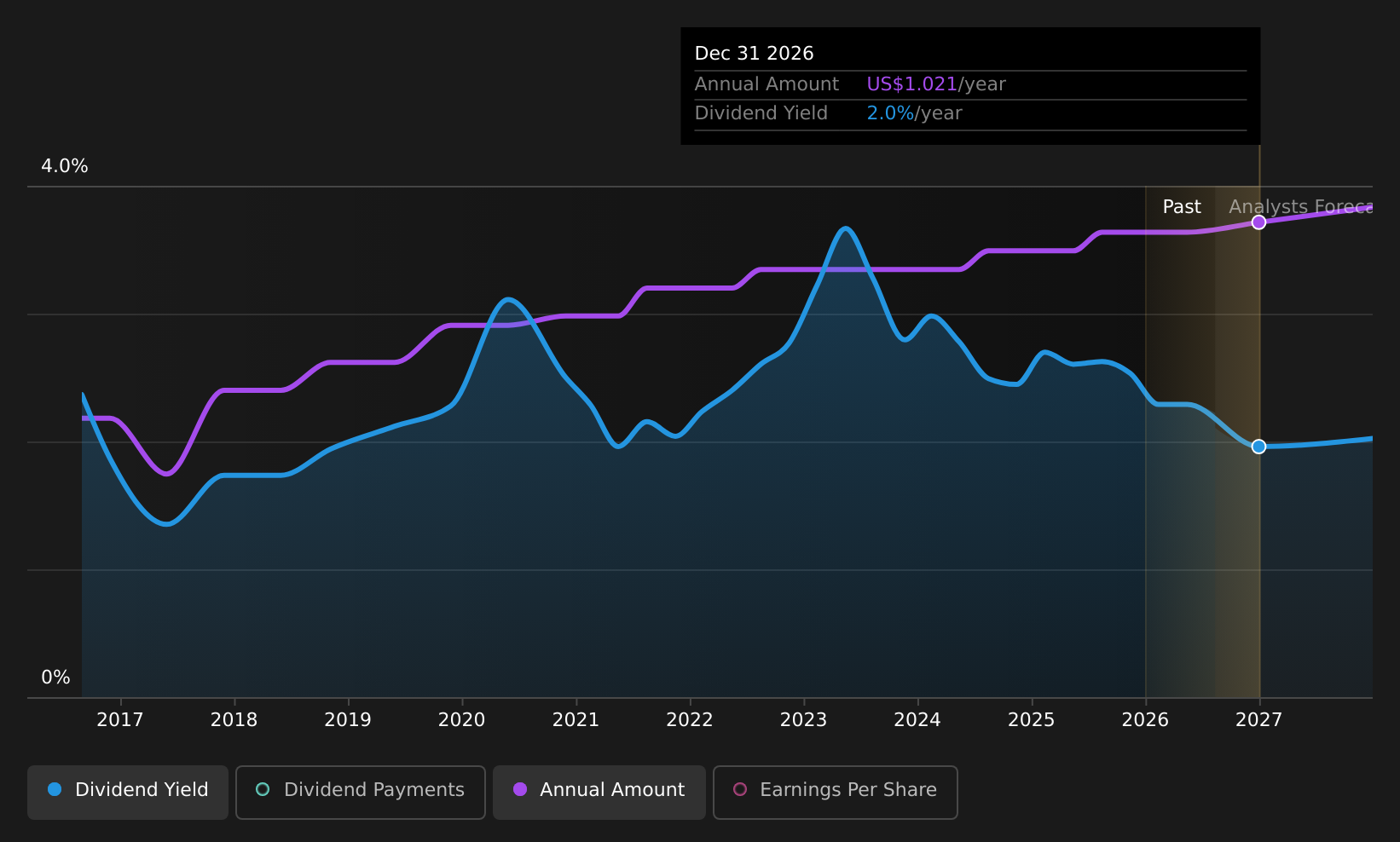Click the Annual Amount tooltip row label
This screenshot has height=842, width=1400.
click(x=767, y=84)
